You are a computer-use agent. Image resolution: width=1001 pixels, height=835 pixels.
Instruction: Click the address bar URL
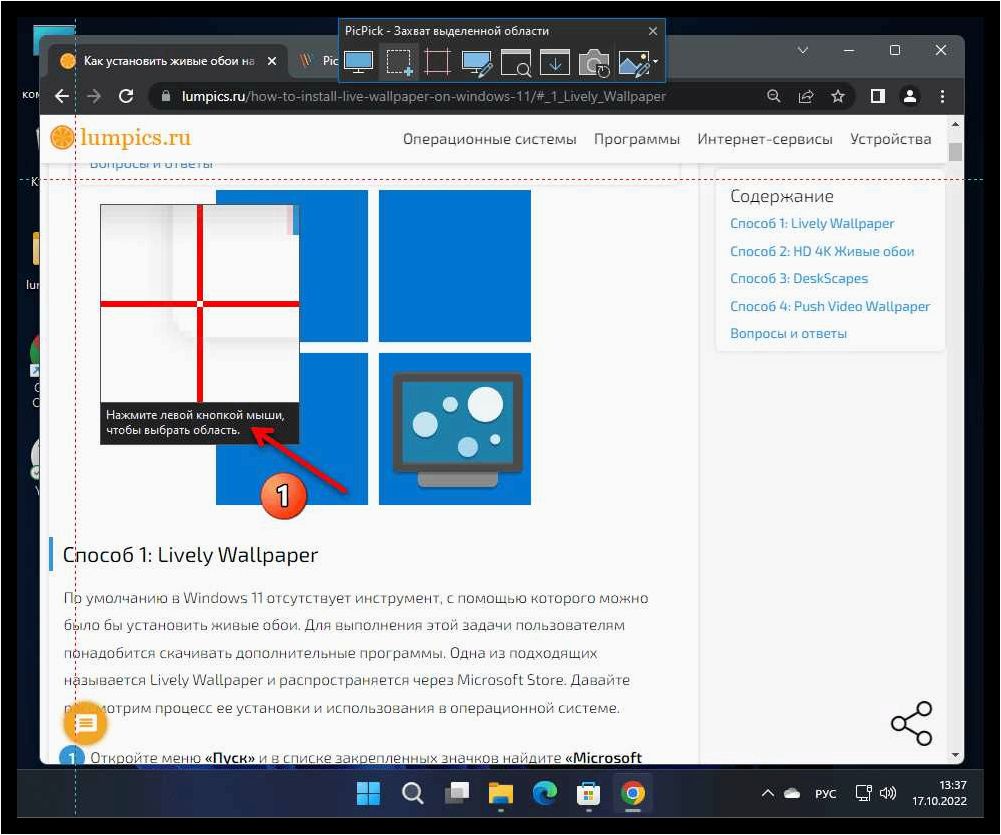point(423,96)
